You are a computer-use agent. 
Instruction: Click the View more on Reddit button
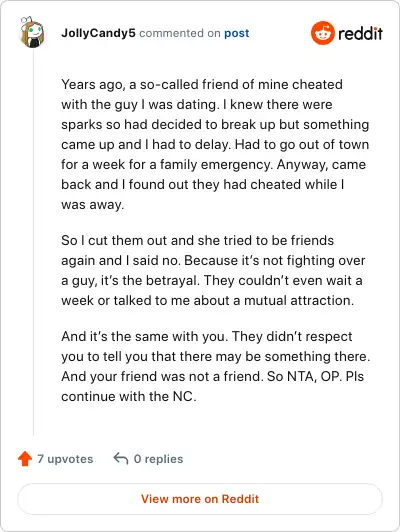click(200, 499)
